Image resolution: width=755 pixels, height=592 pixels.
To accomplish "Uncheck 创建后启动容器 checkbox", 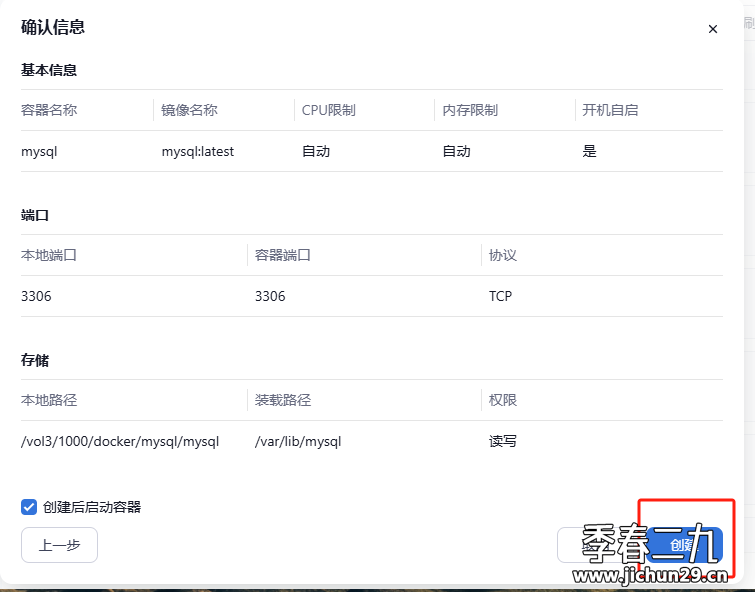I will (x=29, y=507).
